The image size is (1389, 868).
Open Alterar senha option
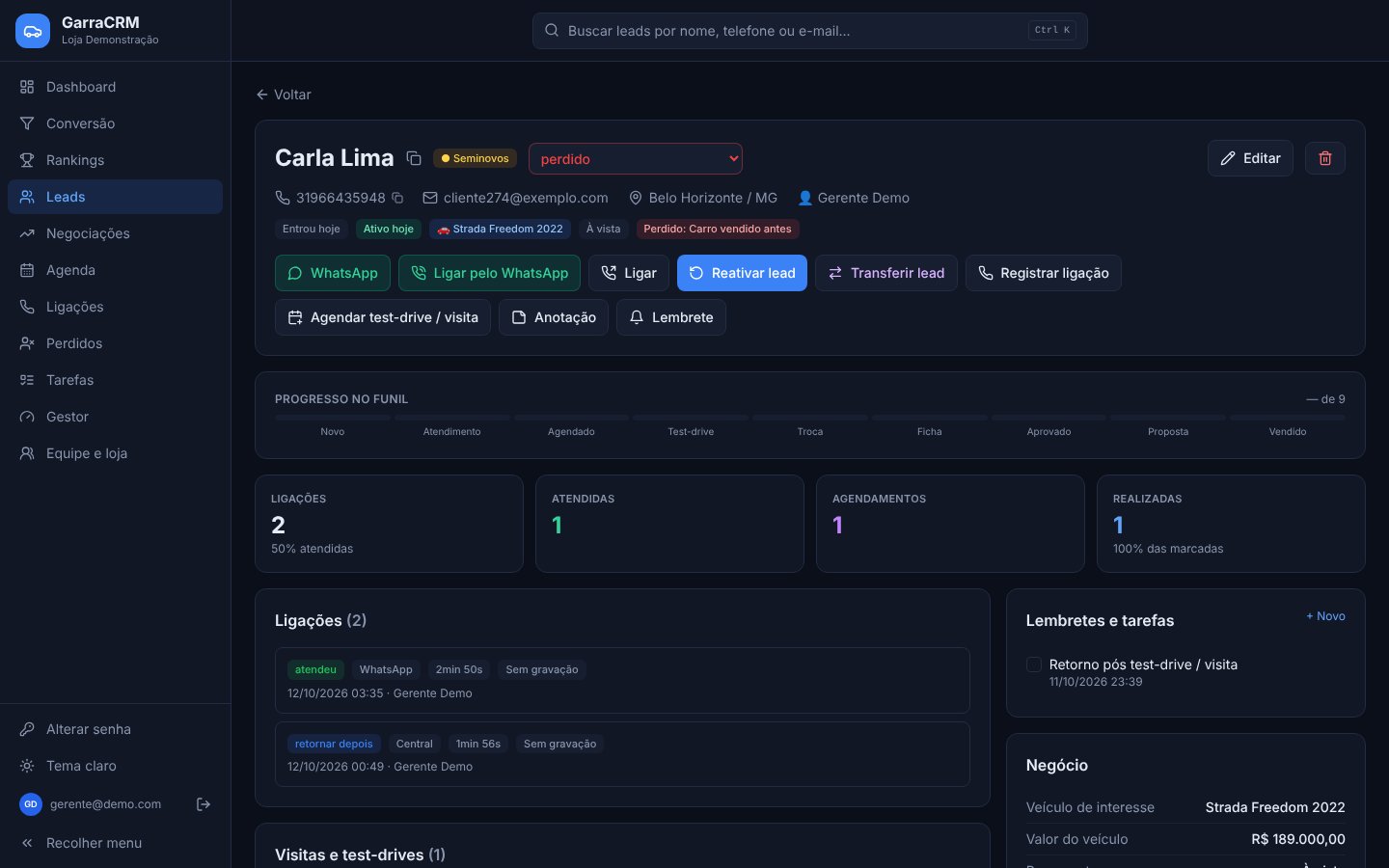tap(115, 729)
